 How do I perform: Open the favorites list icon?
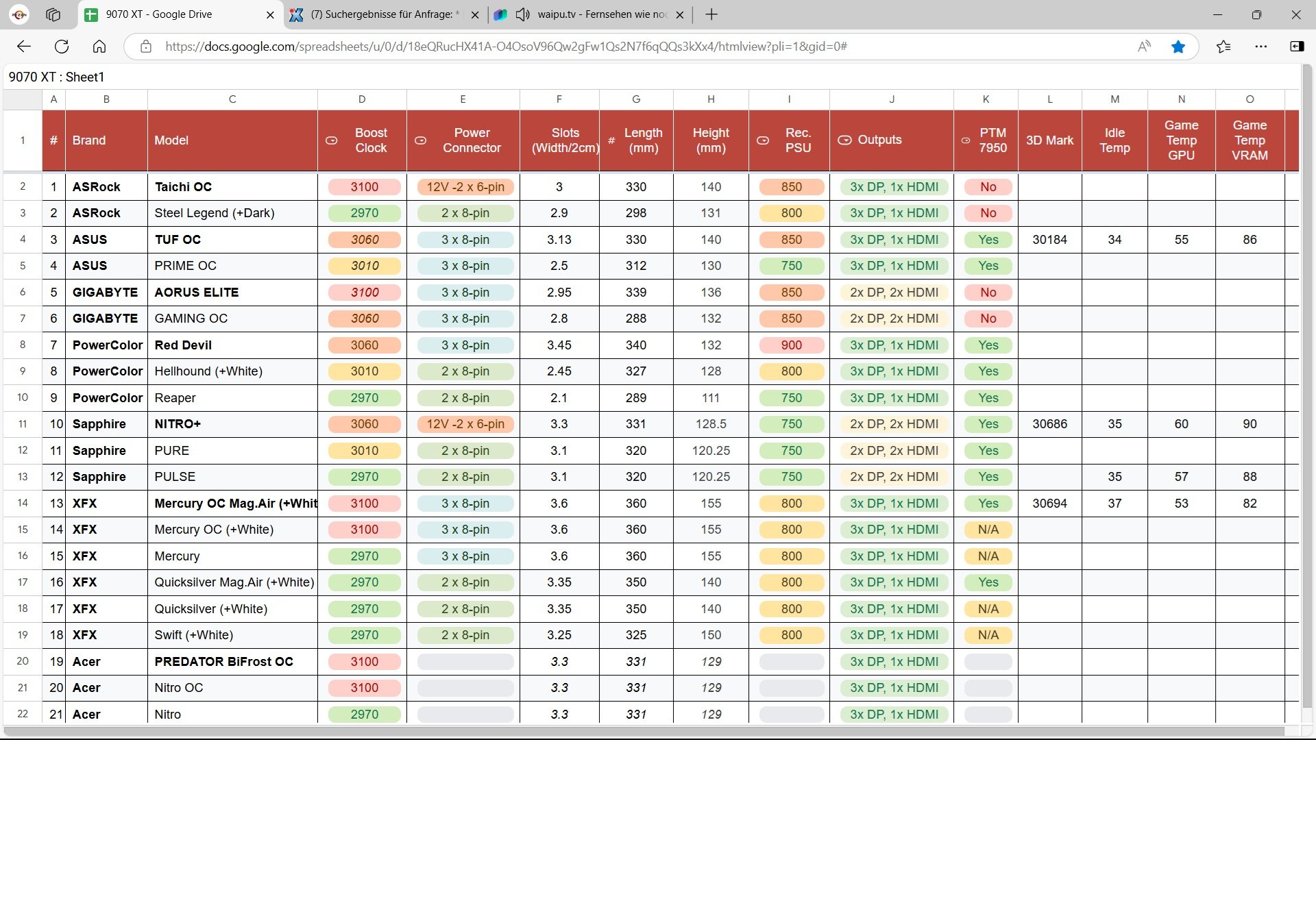[x=1223, y=47]
